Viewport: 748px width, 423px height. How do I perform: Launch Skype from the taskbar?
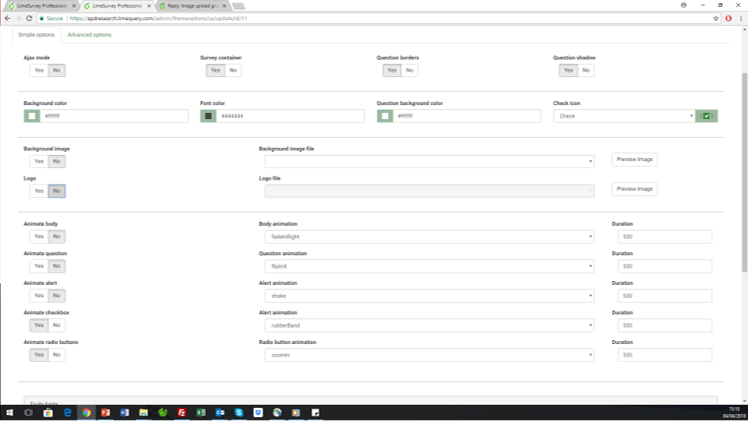(238, 412)
